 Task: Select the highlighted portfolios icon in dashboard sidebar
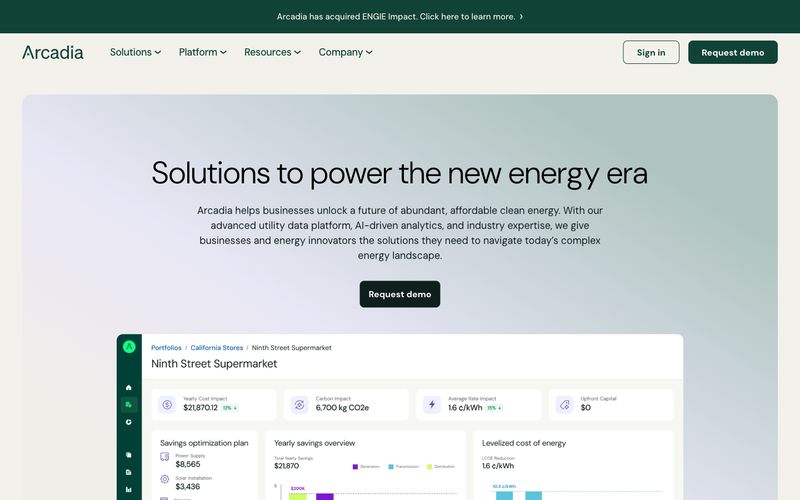[129, 405]
